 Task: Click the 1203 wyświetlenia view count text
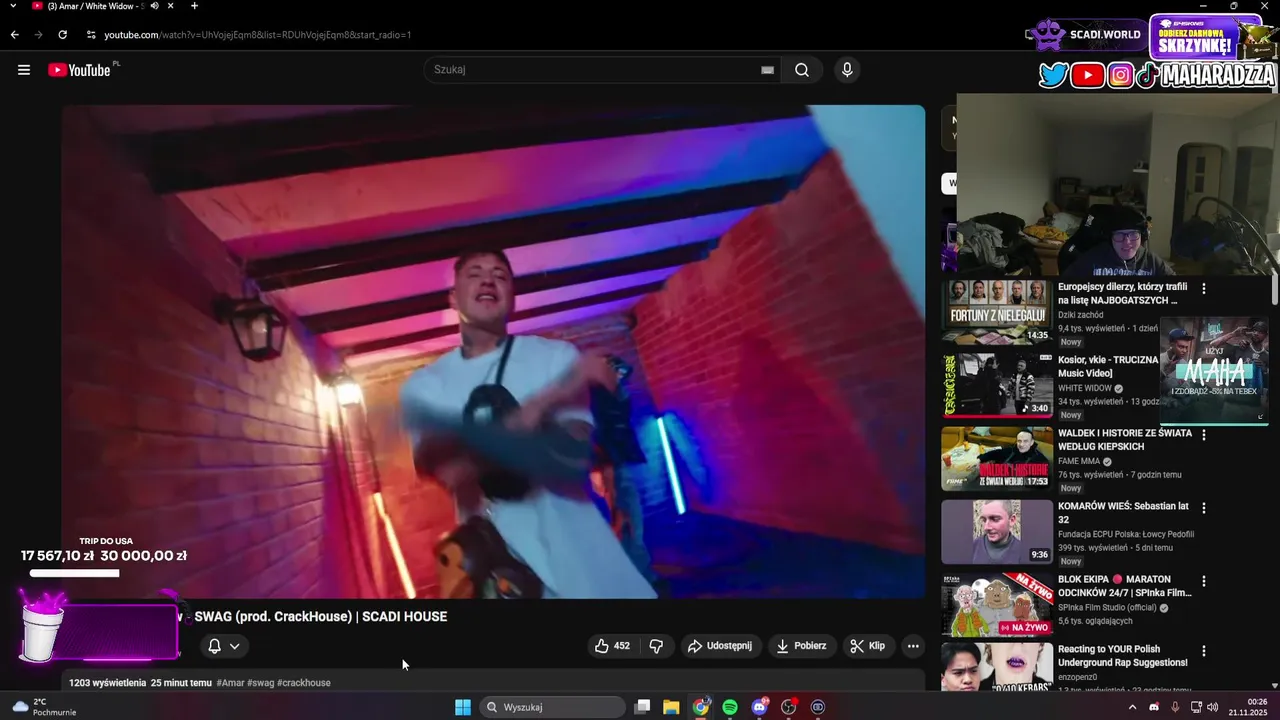pos(107,683)
